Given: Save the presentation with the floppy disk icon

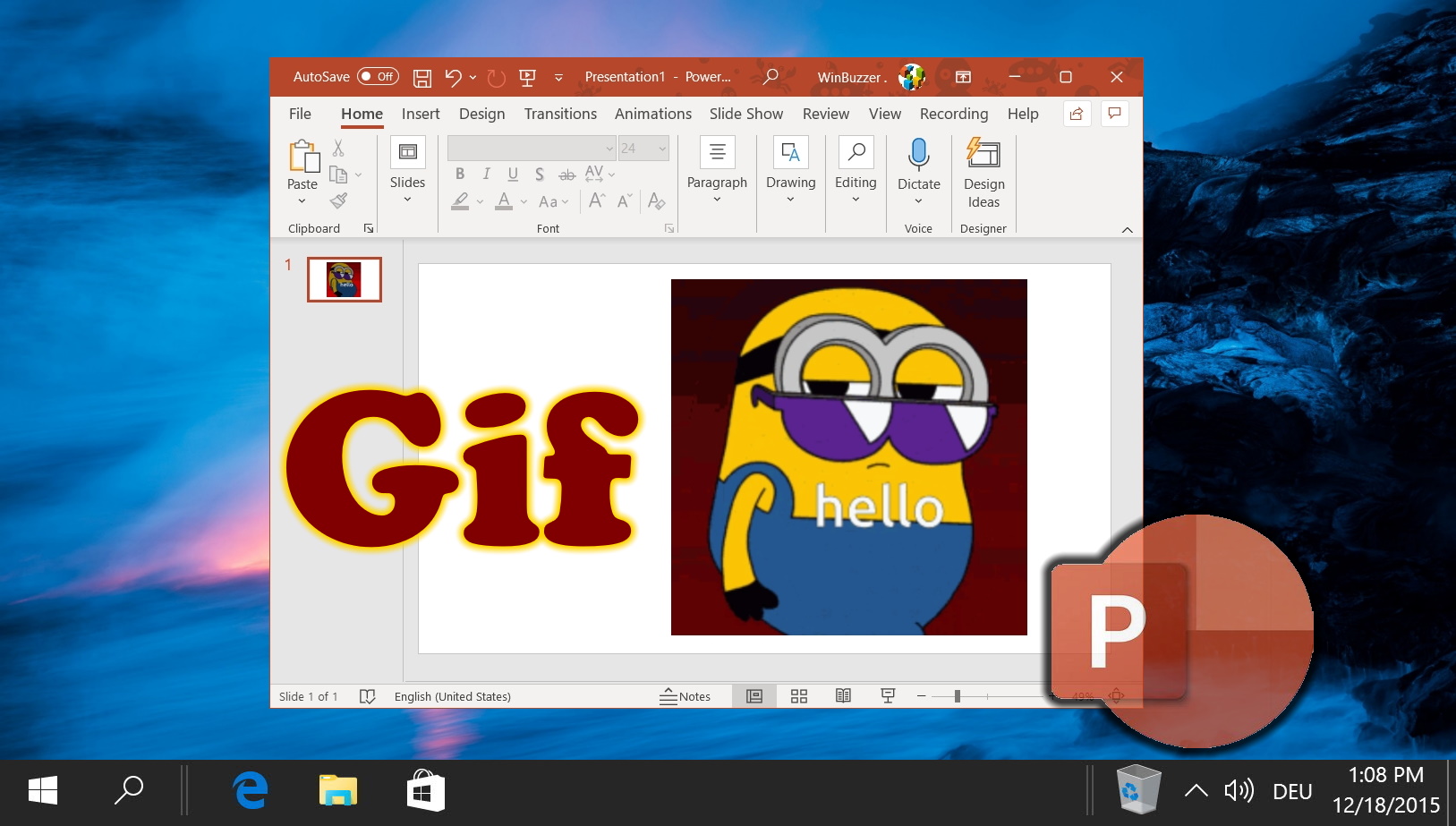Looking at the screenshot, I should click(422, 78).
